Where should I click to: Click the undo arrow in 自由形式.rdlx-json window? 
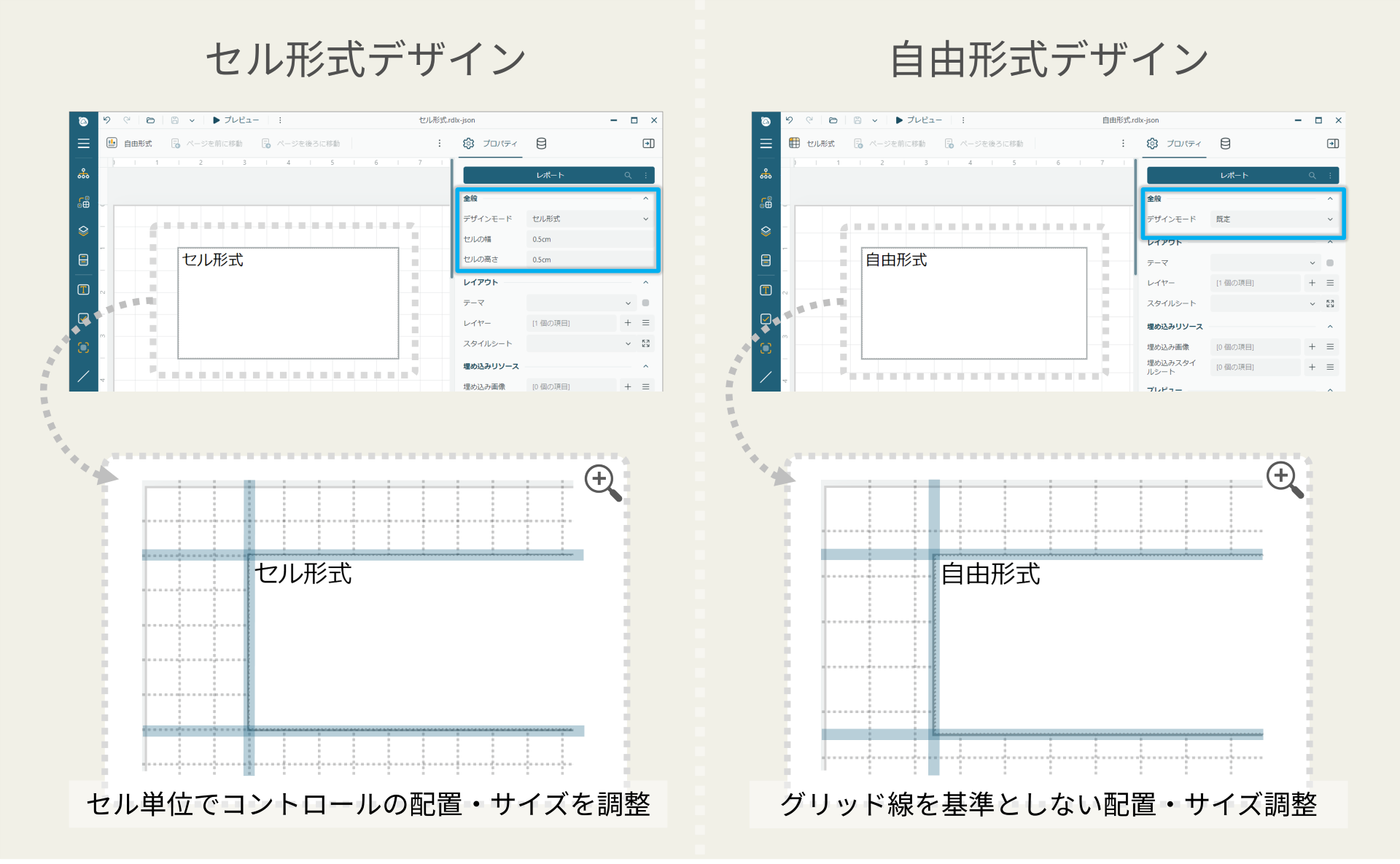tap(789, 120)
